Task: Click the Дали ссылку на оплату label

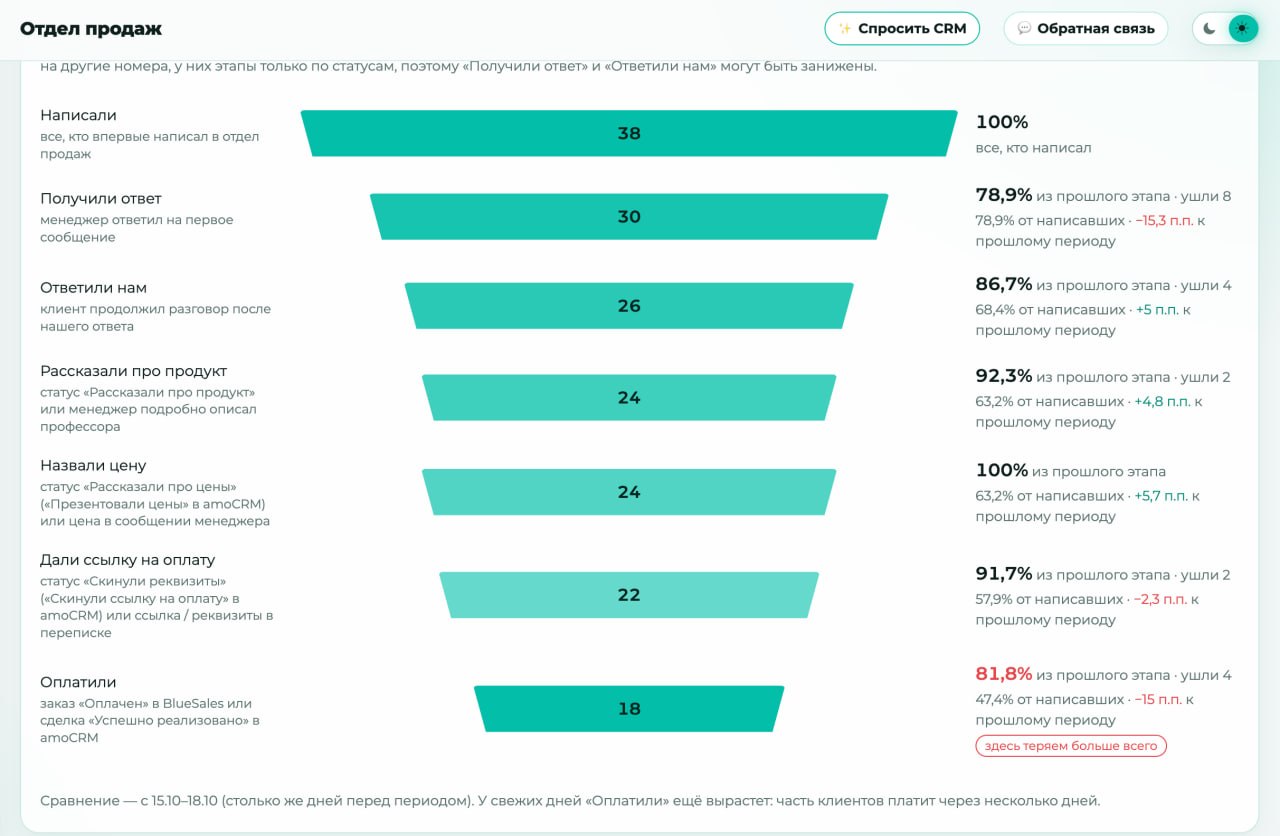Action: 127,560
